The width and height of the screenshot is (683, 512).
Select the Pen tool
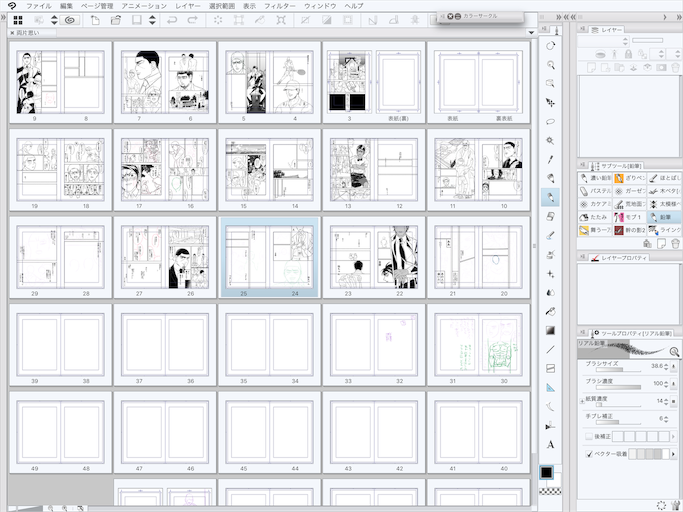click(551, 178)
